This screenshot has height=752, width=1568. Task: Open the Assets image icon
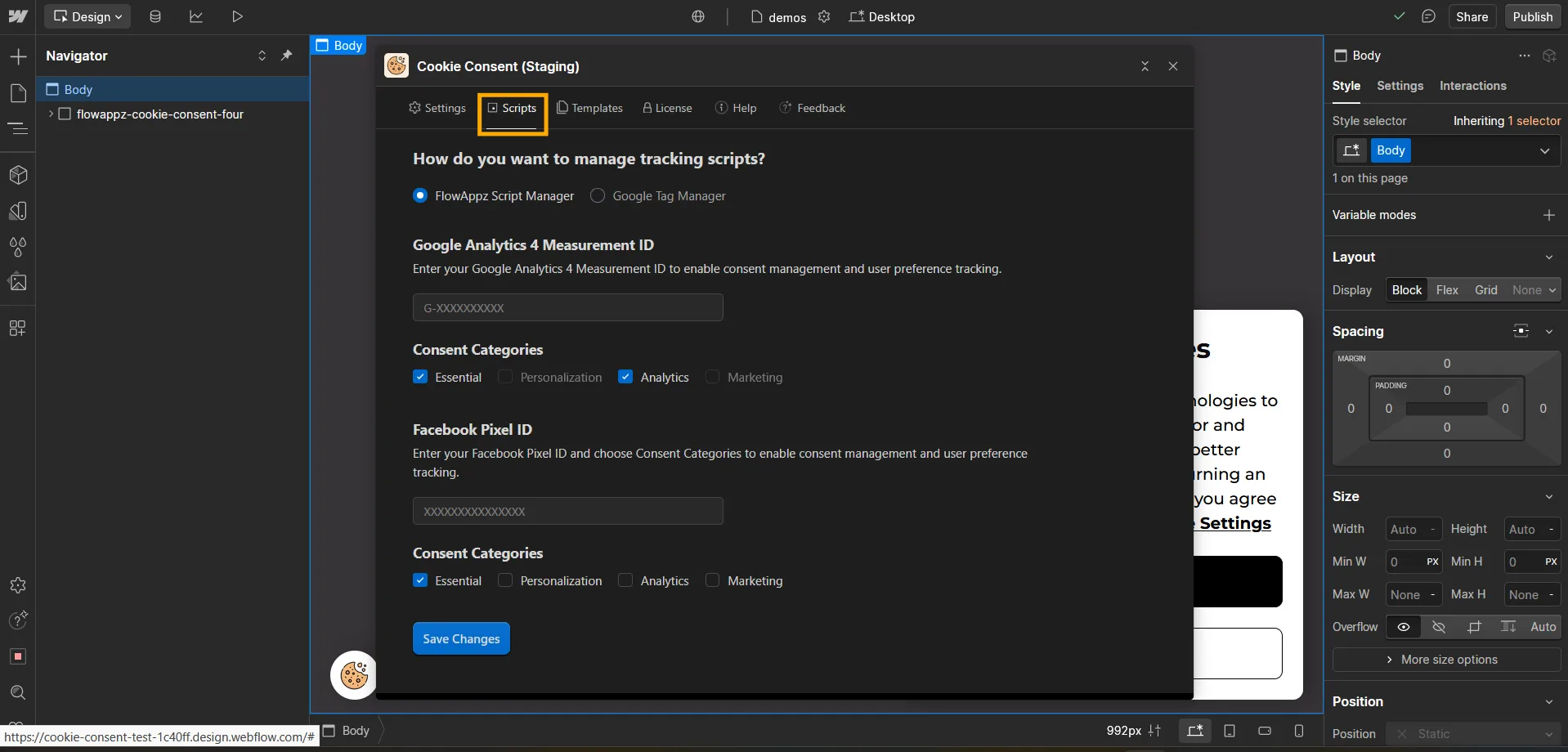point(18,282)
